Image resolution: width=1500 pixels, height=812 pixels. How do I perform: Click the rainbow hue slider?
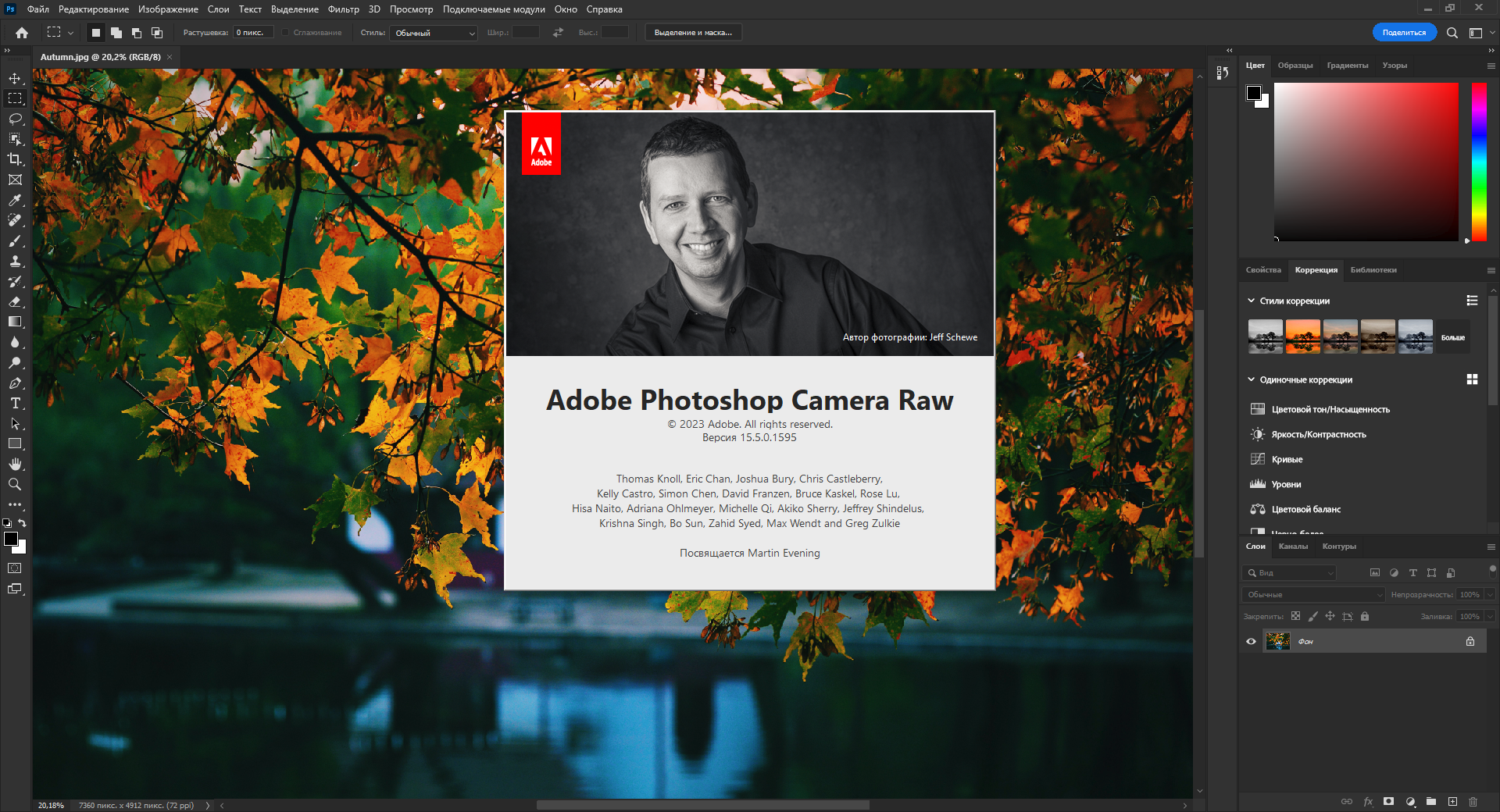(x=1479, y=162)
